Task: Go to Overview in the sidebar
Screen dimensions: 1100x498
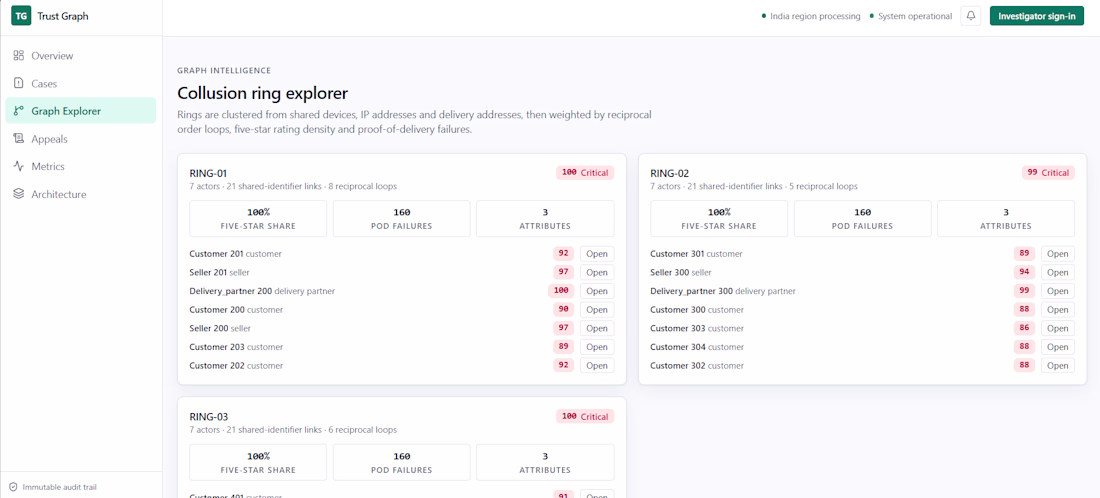Action: click(x=81, y=55)
